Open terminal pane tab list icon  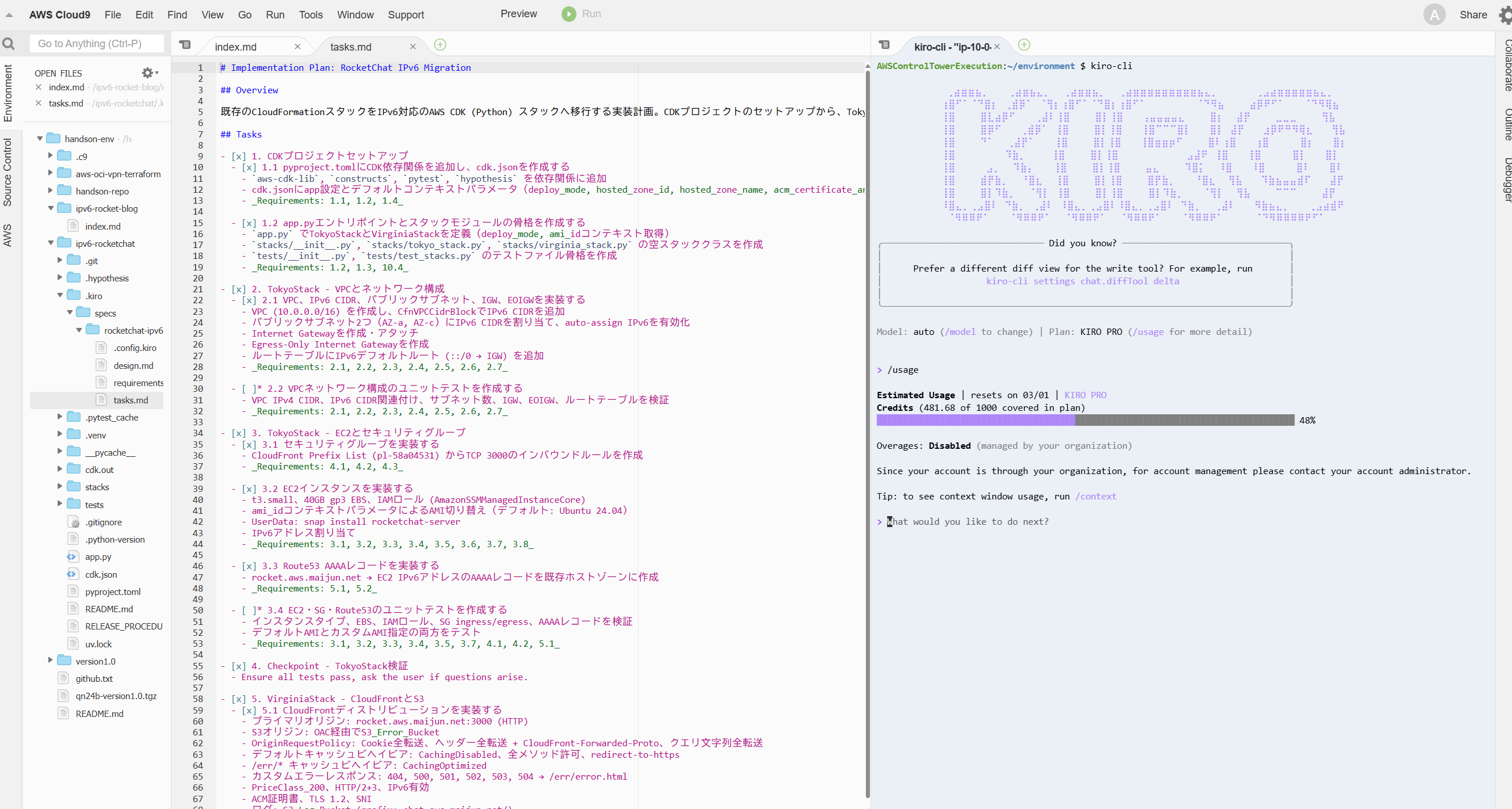[x=884, y=45]
